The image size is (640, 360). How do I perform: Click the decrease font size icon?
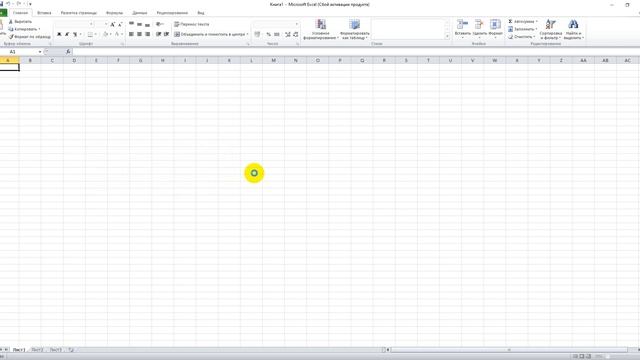click(x=120, y=24)
